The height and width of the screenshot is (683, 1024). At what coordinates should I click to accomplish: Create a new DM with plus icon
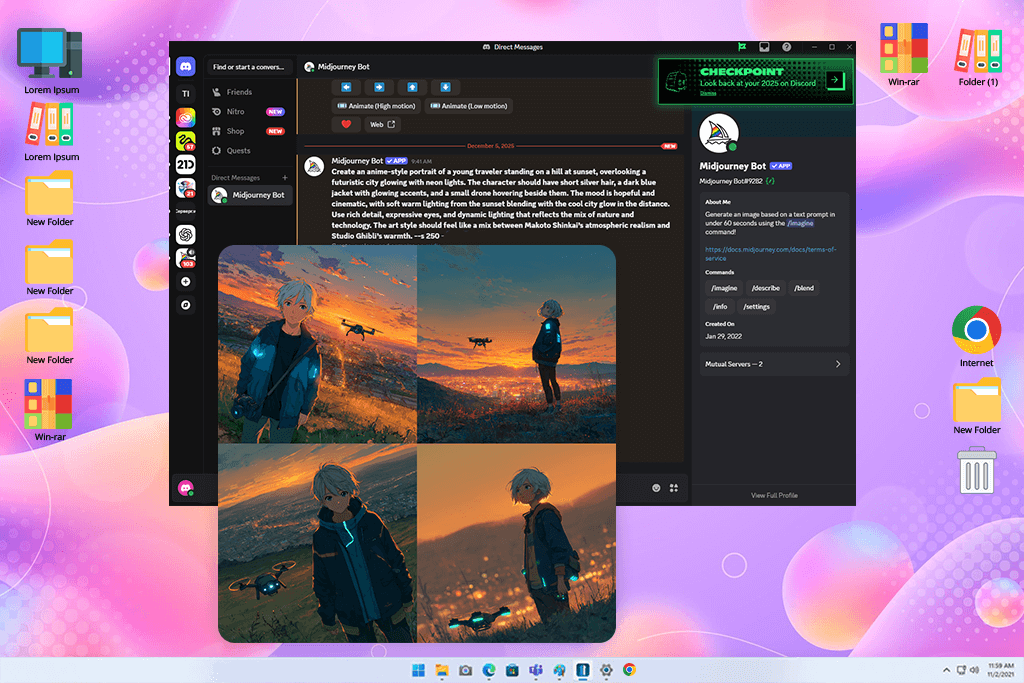(285, 178)
